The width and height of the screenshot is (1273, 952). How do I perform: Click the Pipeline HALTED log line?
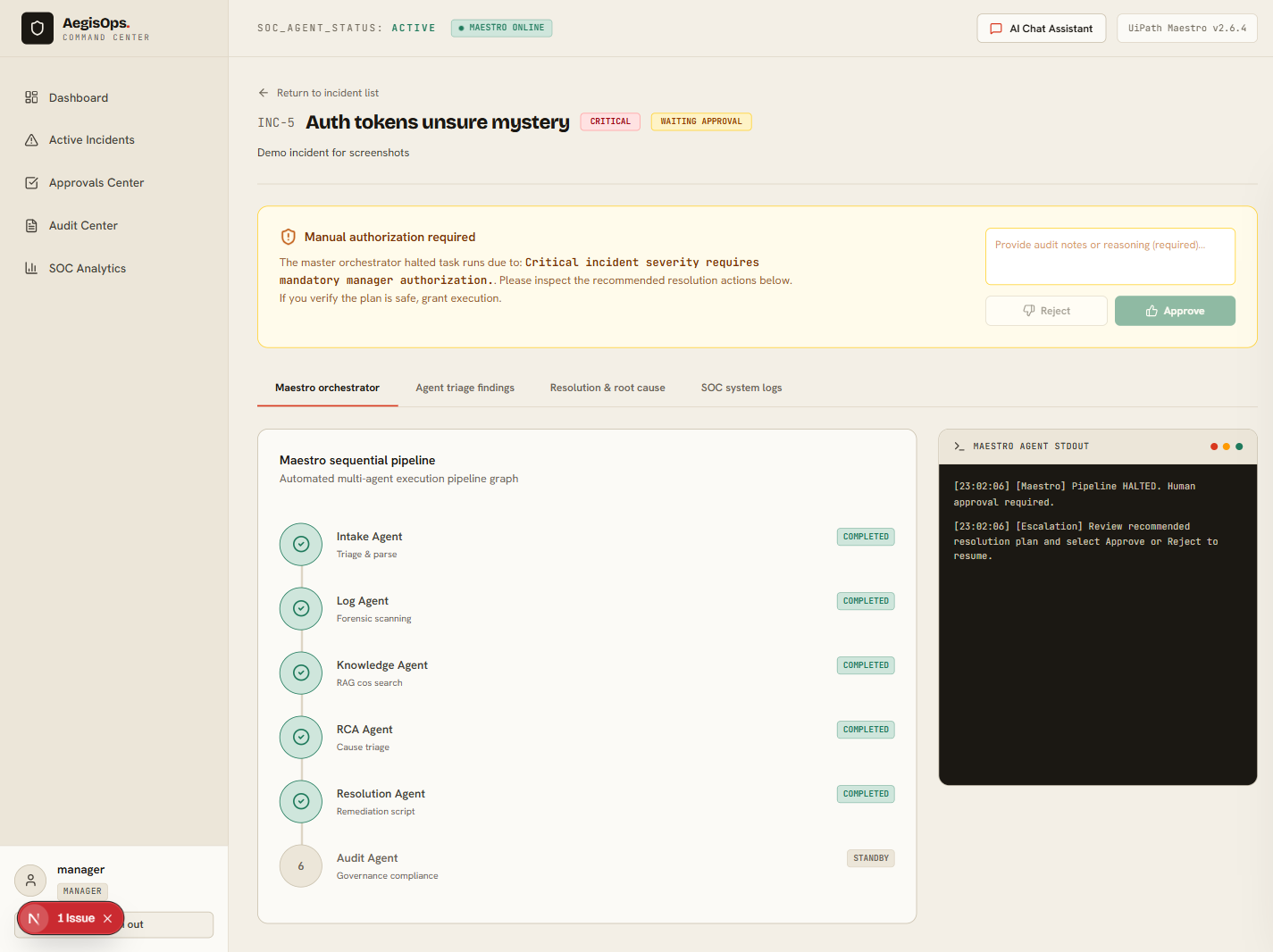pyautogui.click(x=1075, y=494)
